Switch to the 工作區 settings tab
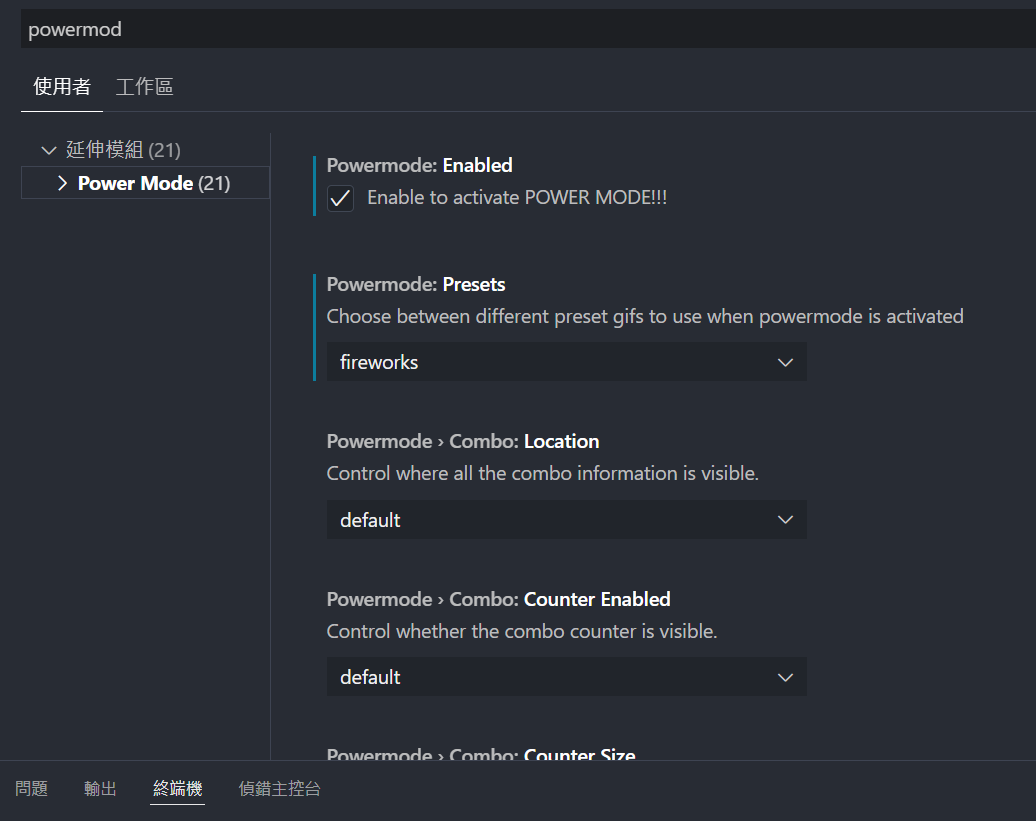The width and height of the screenshot is (1036, 821). click(x=145, y=87)
